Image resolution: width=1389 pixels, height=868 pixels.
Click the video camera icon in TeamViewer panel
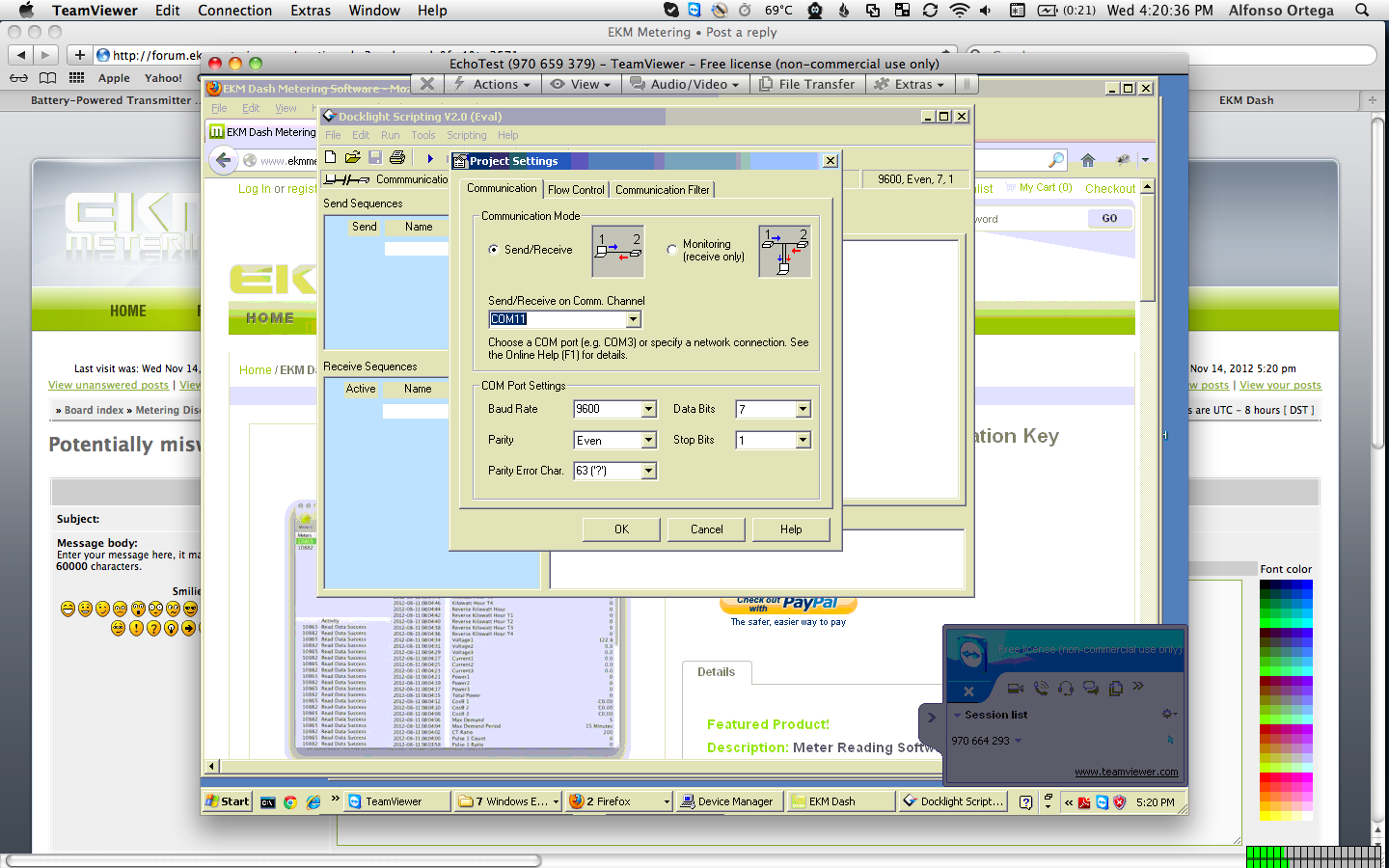pyautogui.click(x=1016, y=688)
